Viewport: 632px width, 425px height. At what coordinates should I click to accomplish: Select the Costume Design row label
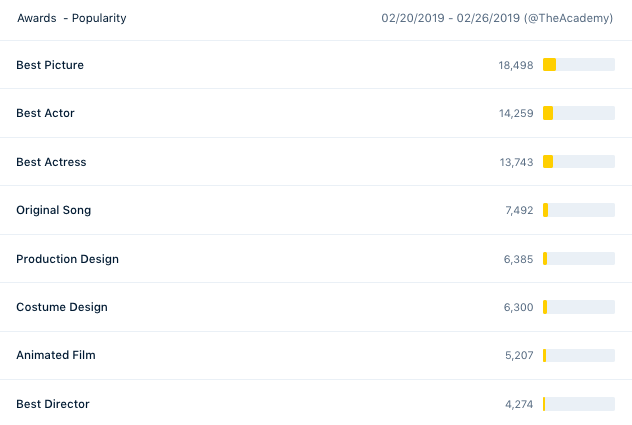coord(62,307)
